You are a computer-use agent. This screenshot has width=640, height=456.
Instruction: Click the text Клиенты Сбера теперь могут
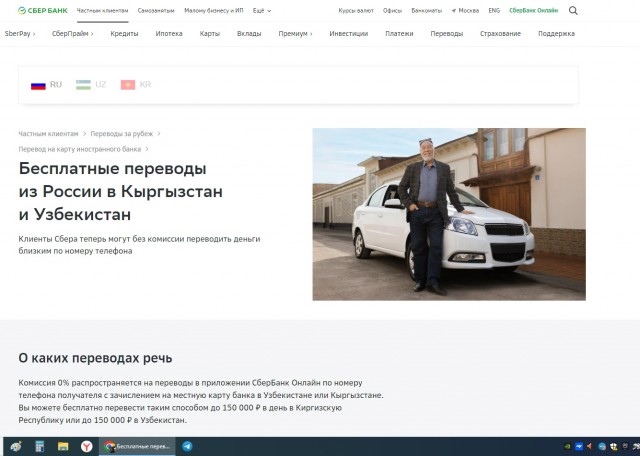point(139,245)
